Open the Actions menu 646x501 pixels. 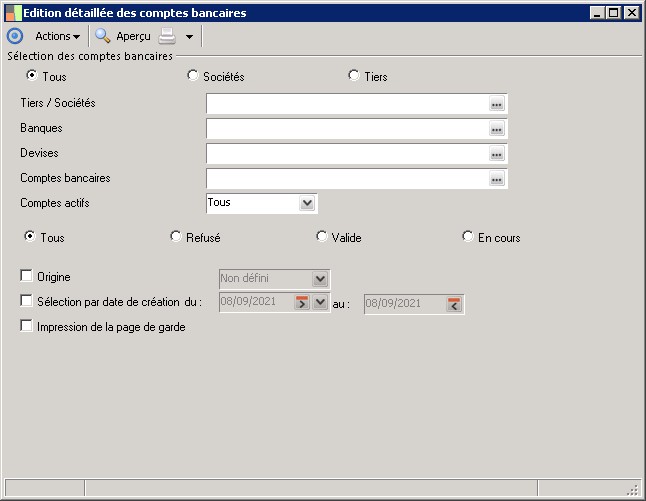[57, 36]
